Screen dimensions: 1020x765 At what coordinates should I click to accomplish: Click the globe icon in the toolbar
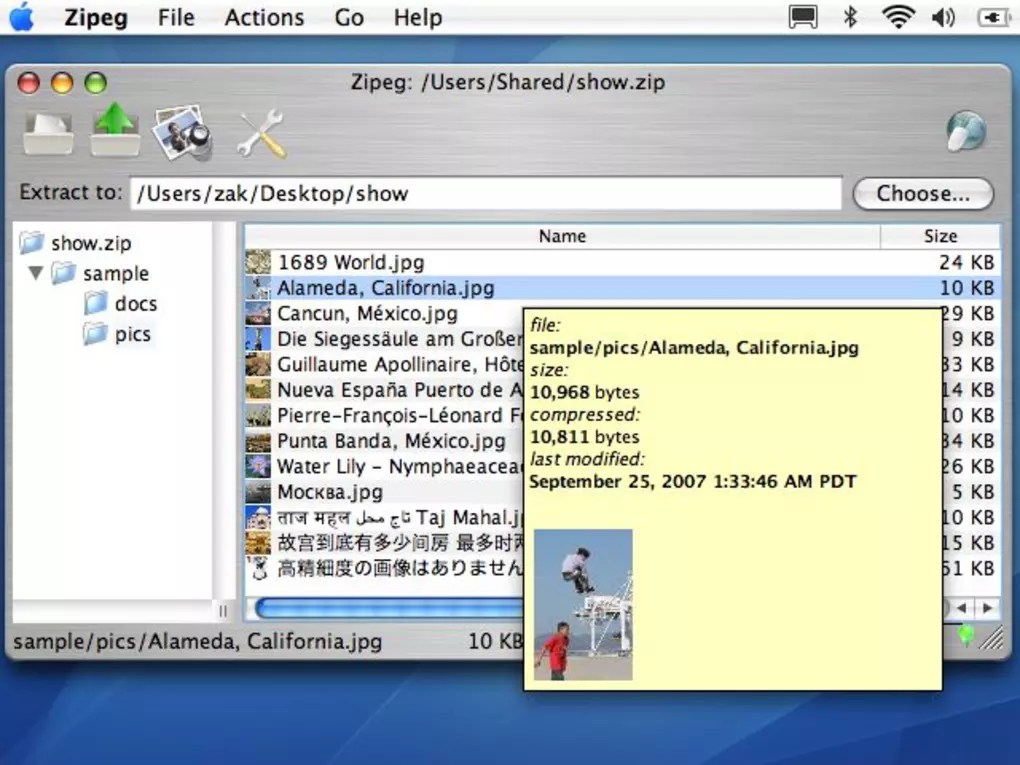[965, 131]
